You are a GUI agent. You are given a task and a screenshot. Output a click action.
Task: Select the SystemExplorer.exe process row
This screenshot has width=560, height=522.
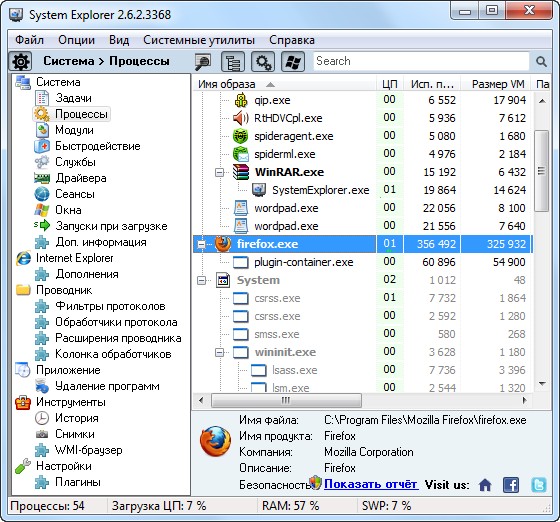[362, 190]
